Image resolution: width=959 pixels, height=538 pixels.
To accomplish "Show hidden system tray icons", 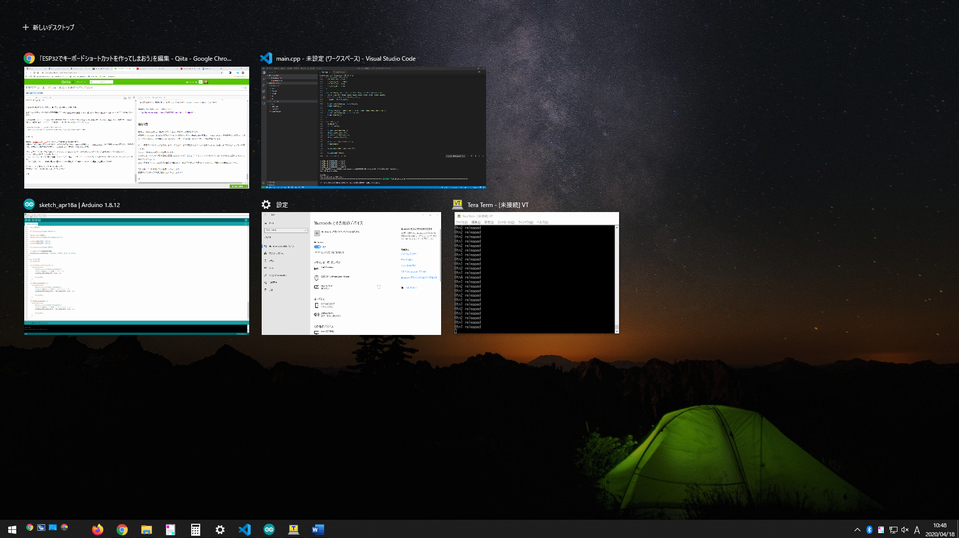I will point(857,530).
